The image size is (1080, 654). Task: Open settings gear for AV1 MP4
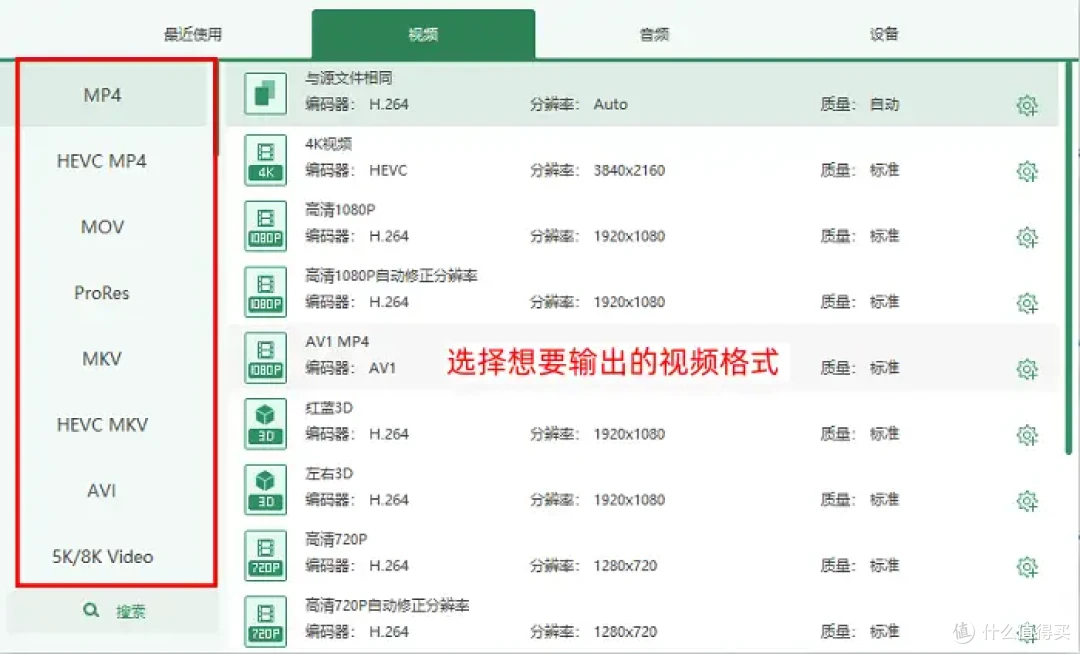pos(1027,369)
